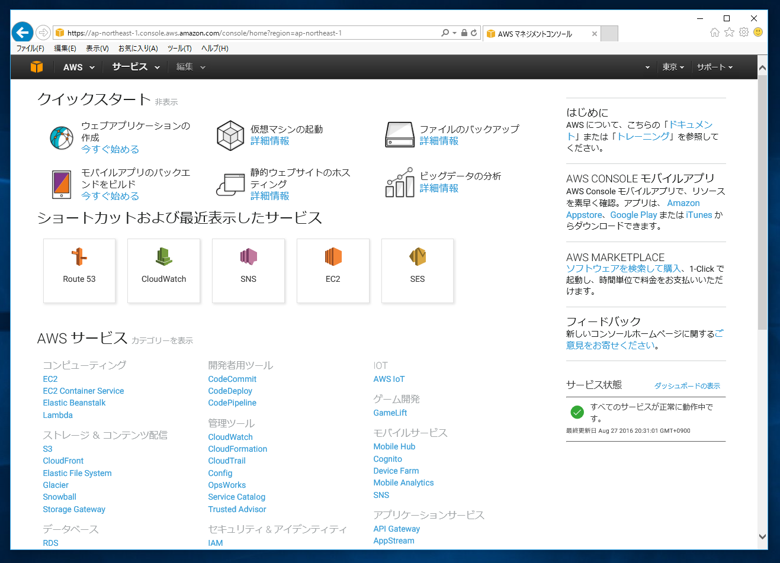This screenshot has height=563, width=780.
Task: Open the AWS IoT service link
Action: pyautogui.click(x=389, y=379)
